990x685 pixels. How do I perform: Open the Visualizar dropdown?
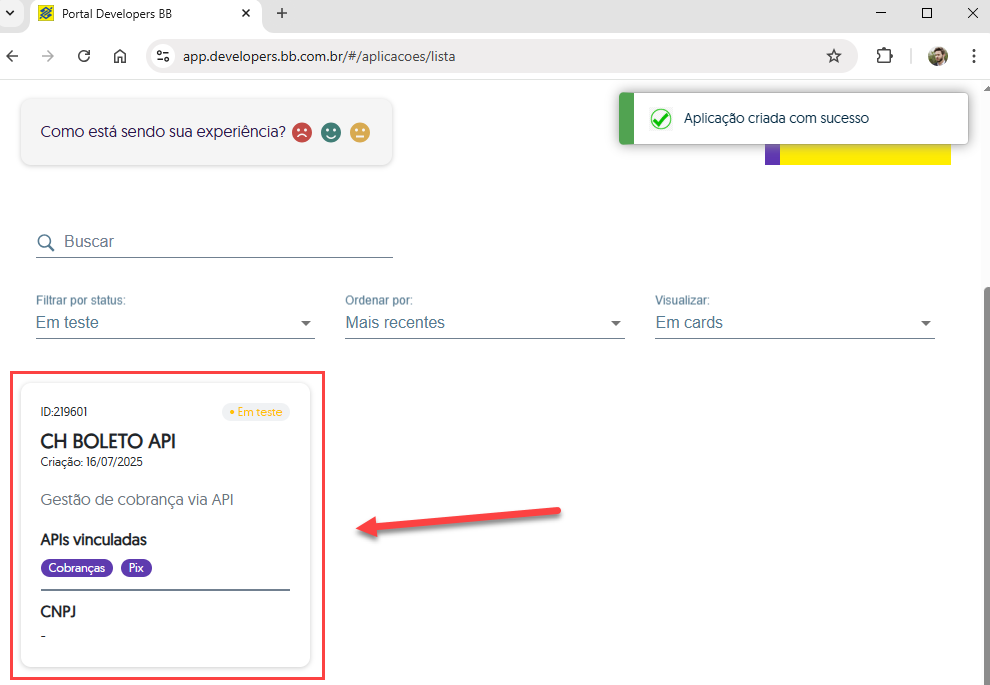tap(794, 323)
